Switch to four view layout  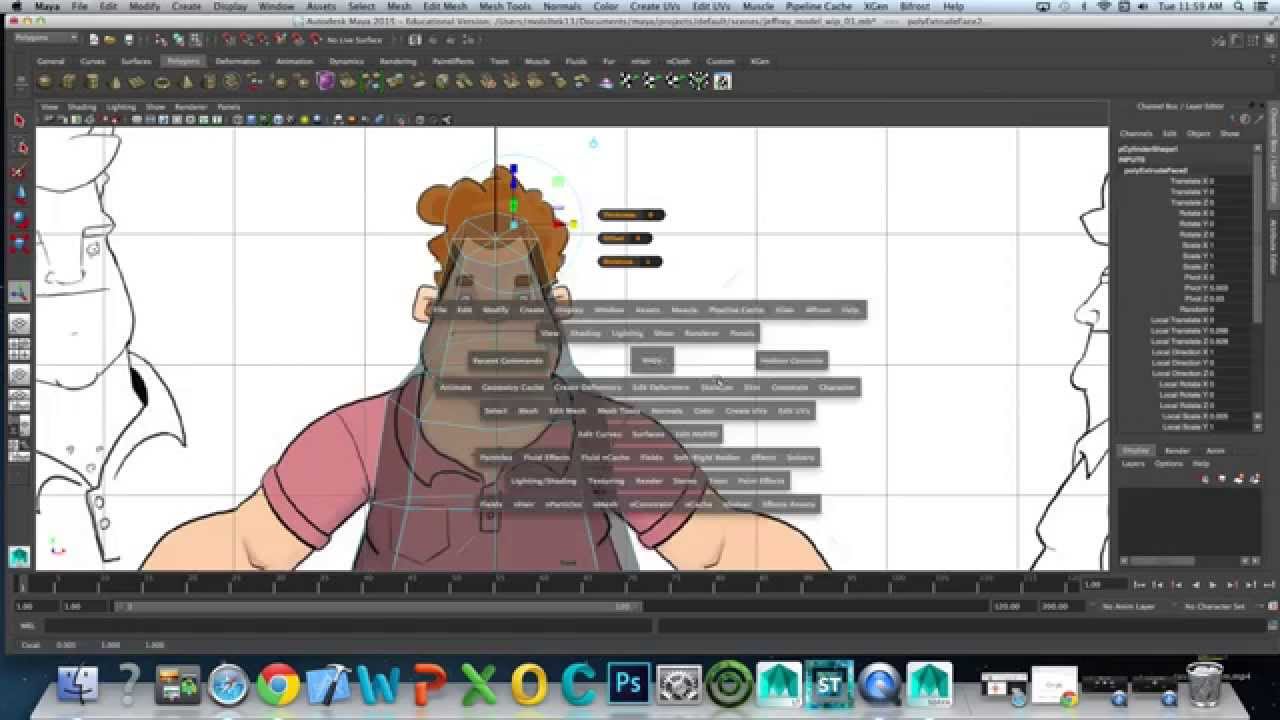tap(19, 350)
